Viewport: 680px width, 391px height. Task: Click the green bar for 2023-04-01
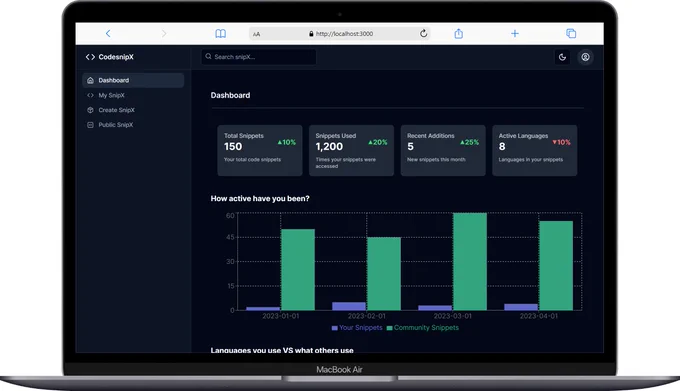coord(556,266)
